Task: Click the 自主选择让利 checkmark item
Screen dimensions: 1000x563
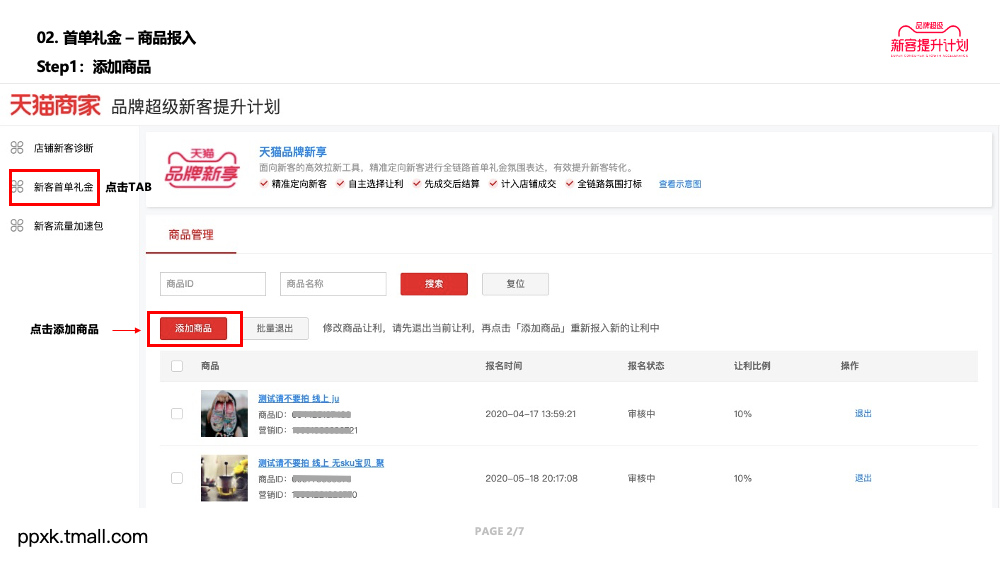Action: 370,184
